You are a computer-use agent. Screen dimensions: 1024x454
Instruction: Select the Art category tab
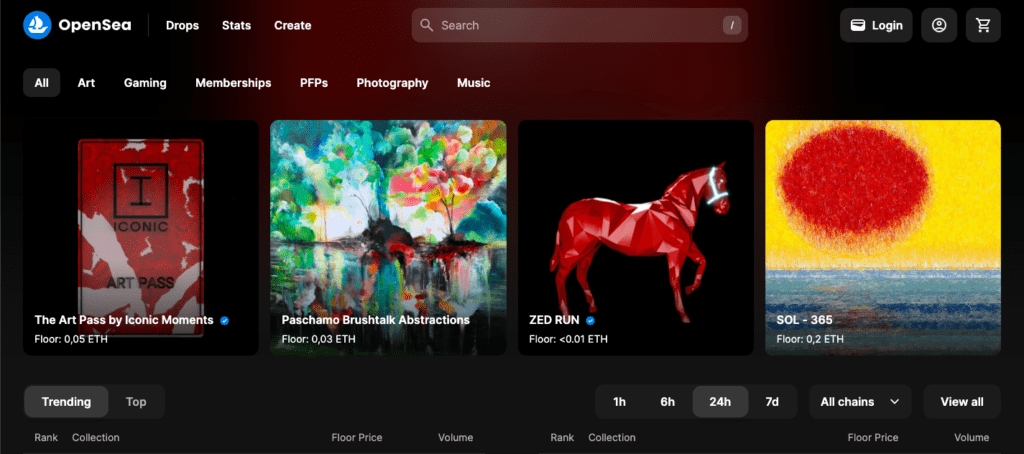coord(86,83)
